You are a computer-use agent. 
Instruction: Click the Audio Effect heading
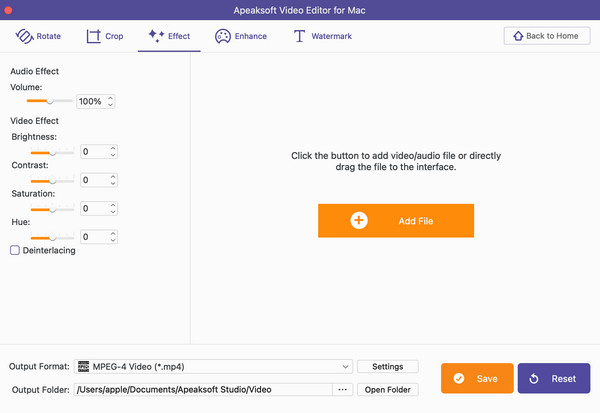coord(34,71)
